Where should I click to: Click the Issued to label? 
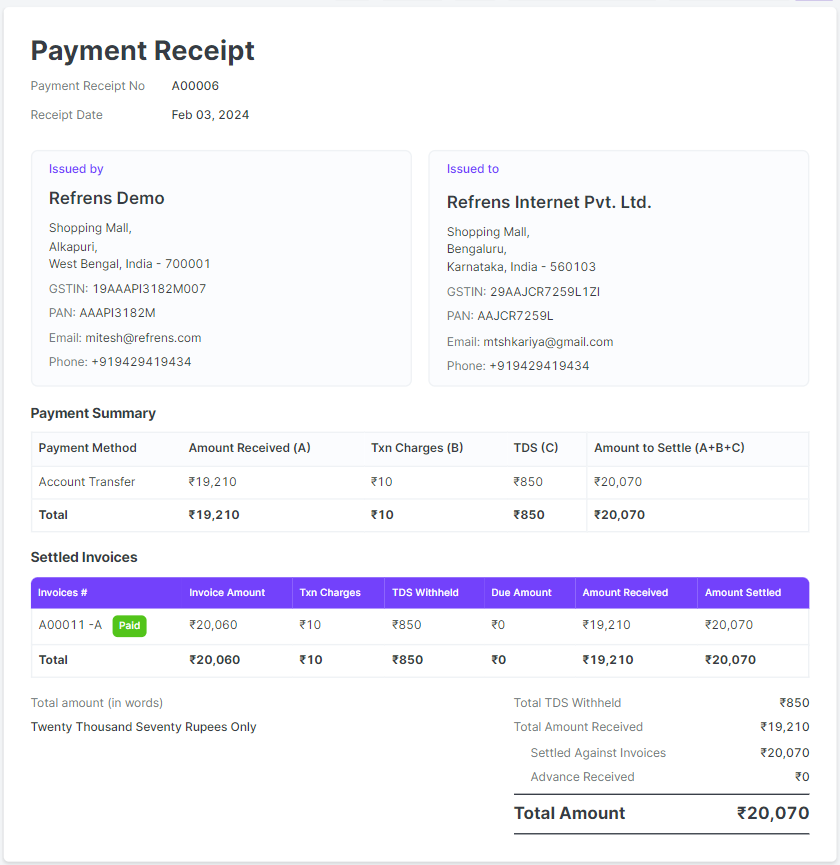click(x=473, y=169)
